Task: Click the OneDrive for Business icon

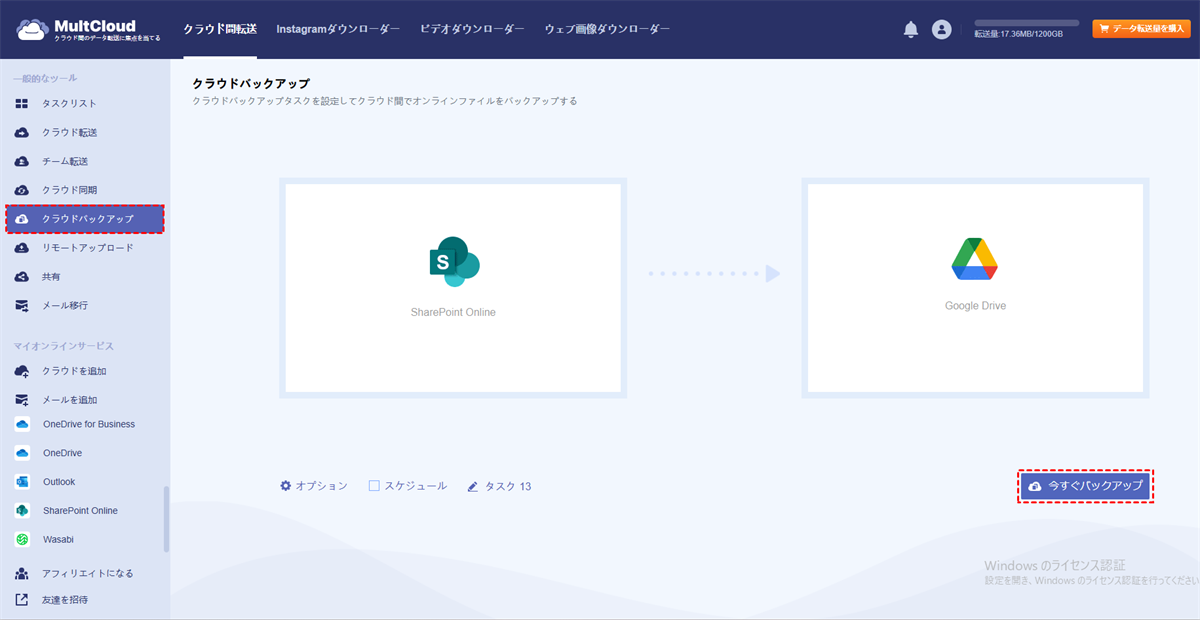Action: [x=22, y=424]
